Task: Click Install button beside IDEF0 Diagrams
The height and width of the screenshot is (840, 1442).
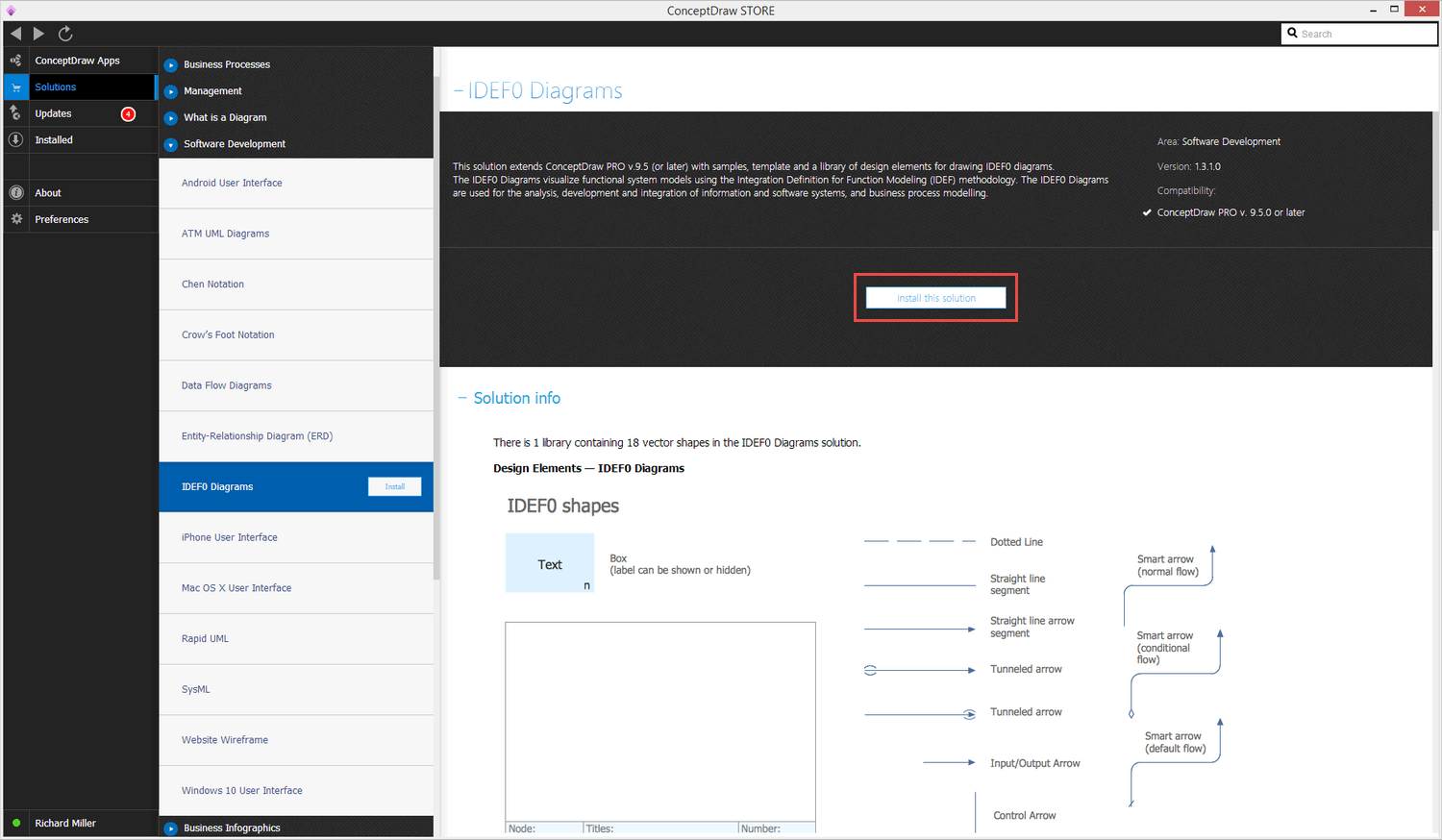Action: [395, 486]
